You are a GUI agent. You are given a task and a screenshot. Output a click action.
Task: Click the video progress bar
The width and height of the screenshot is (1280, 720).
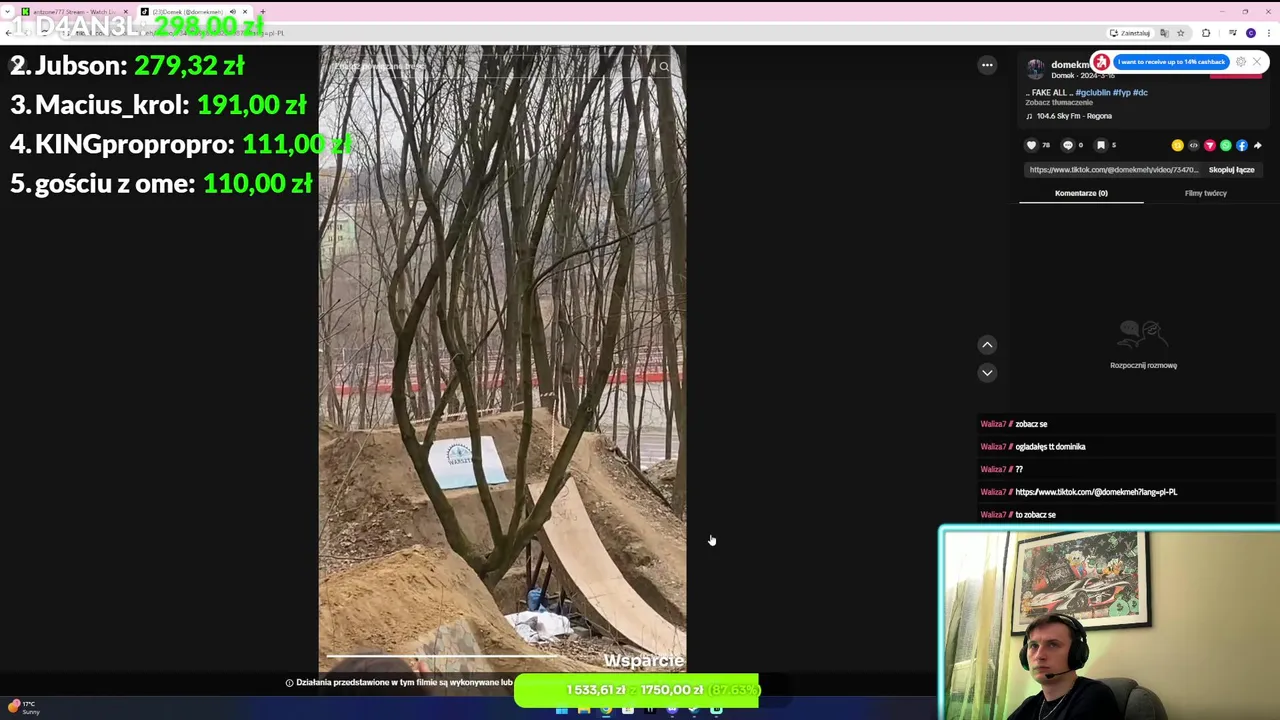click(502, 657)
